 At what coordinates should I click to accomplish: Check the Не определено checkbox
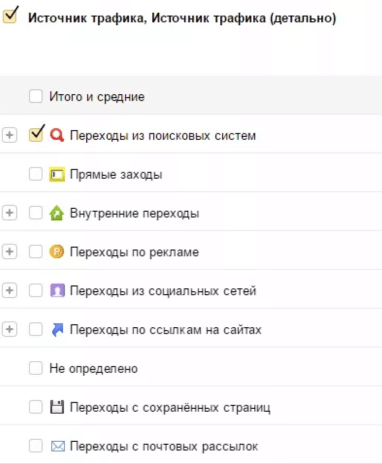pos(36,368)
